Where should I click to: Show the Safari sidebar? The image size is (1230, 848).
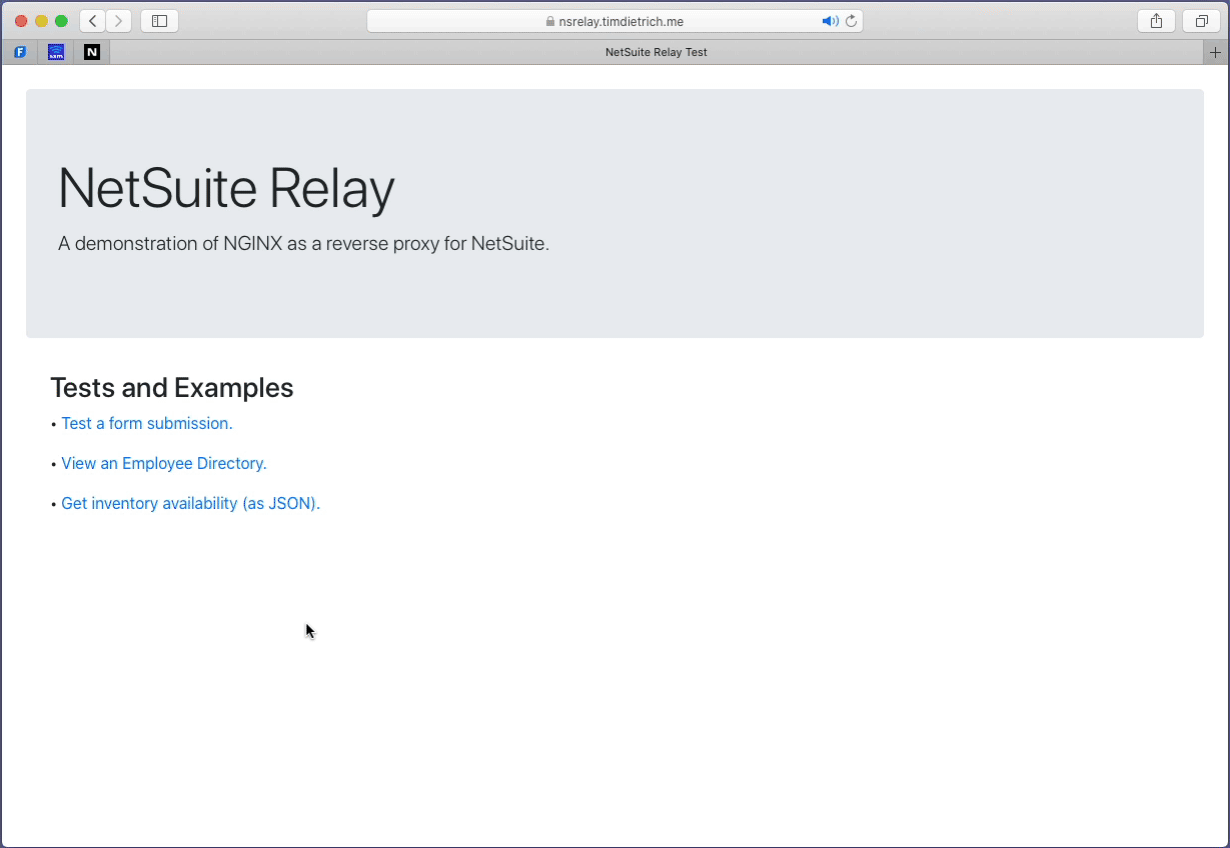[x=159, y=21]
